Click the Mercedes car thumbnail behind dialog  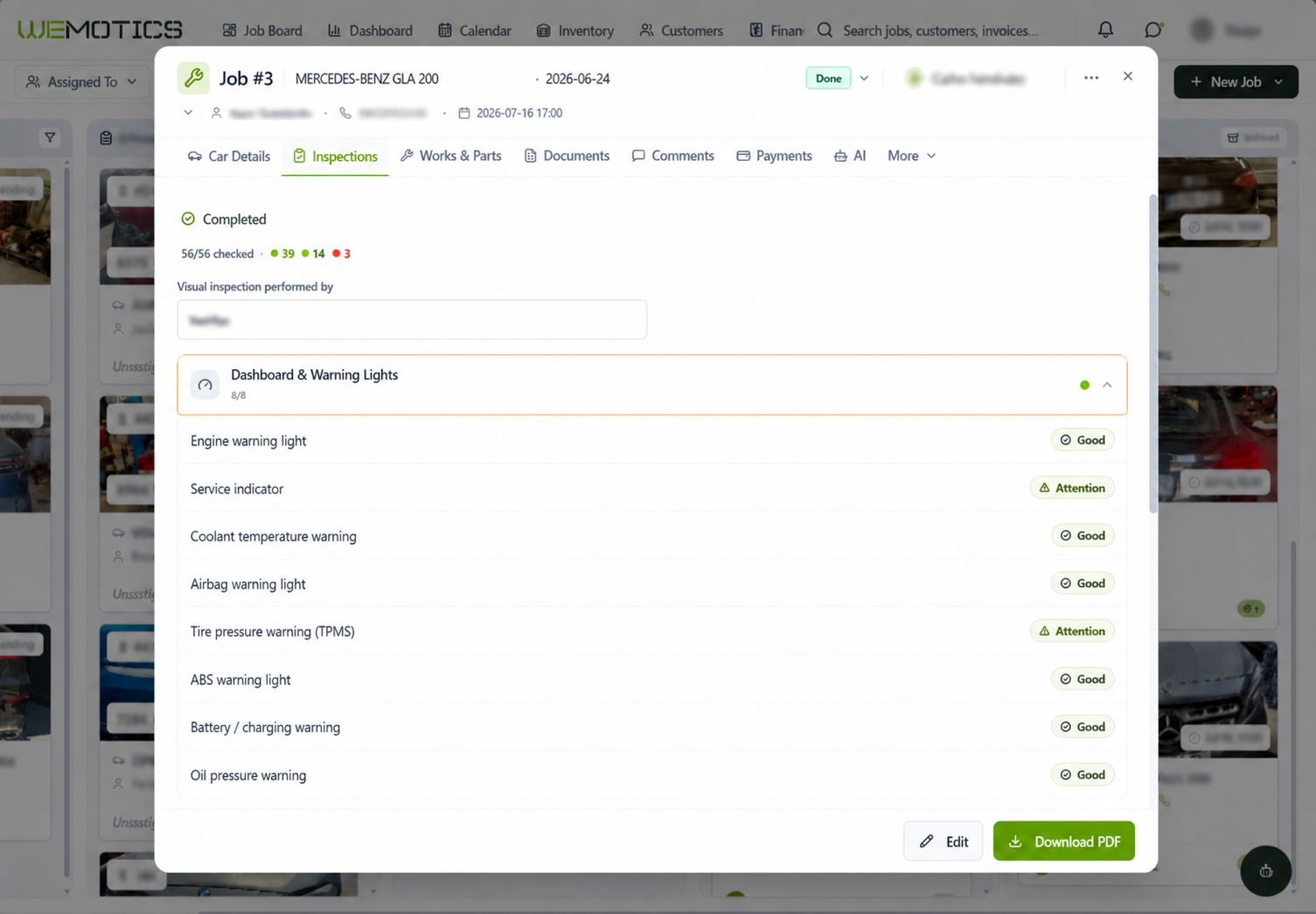coord(1217,699)
